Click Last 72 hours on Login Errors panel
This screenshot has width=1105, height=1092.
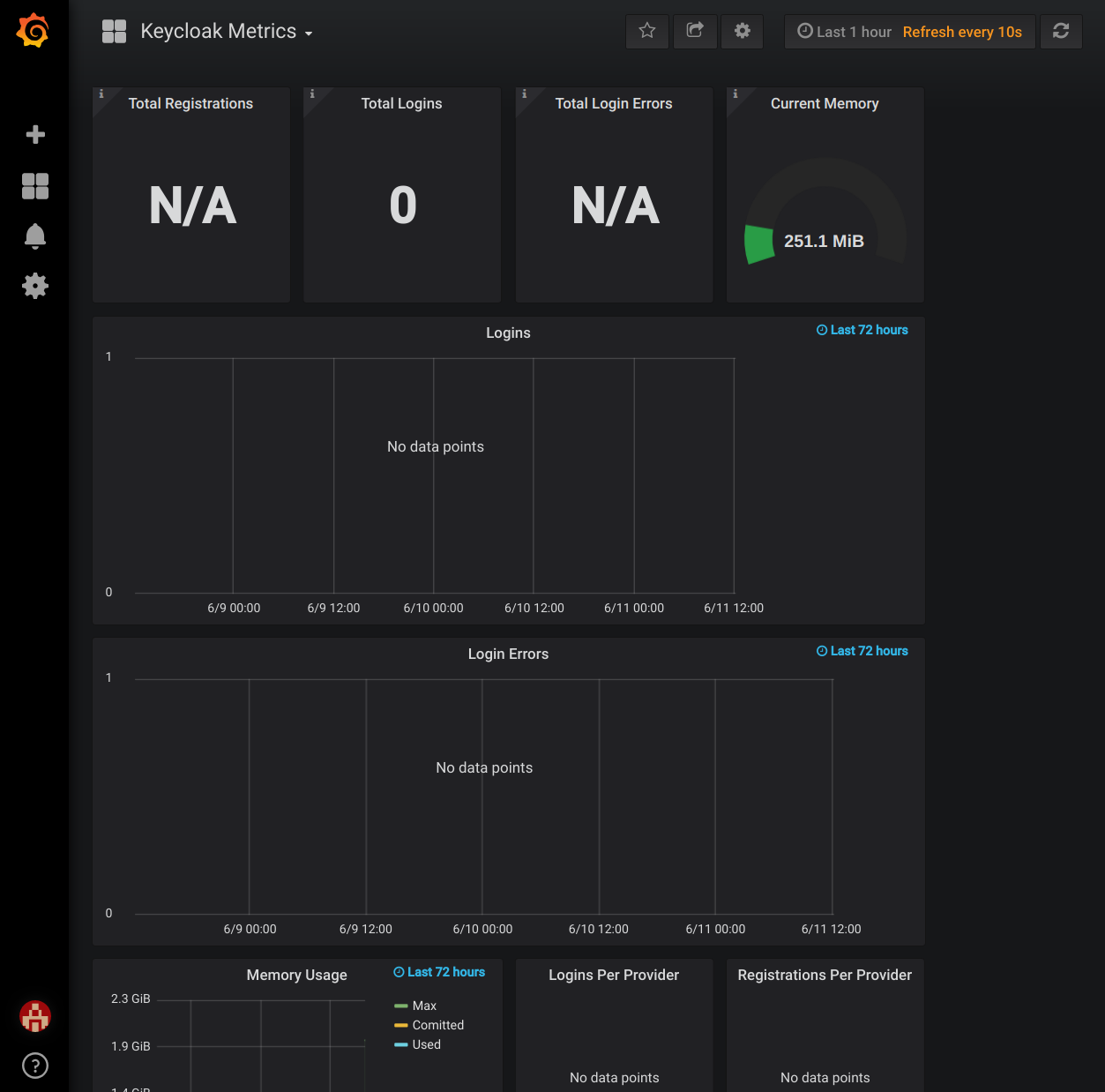[x=862, y=651]
